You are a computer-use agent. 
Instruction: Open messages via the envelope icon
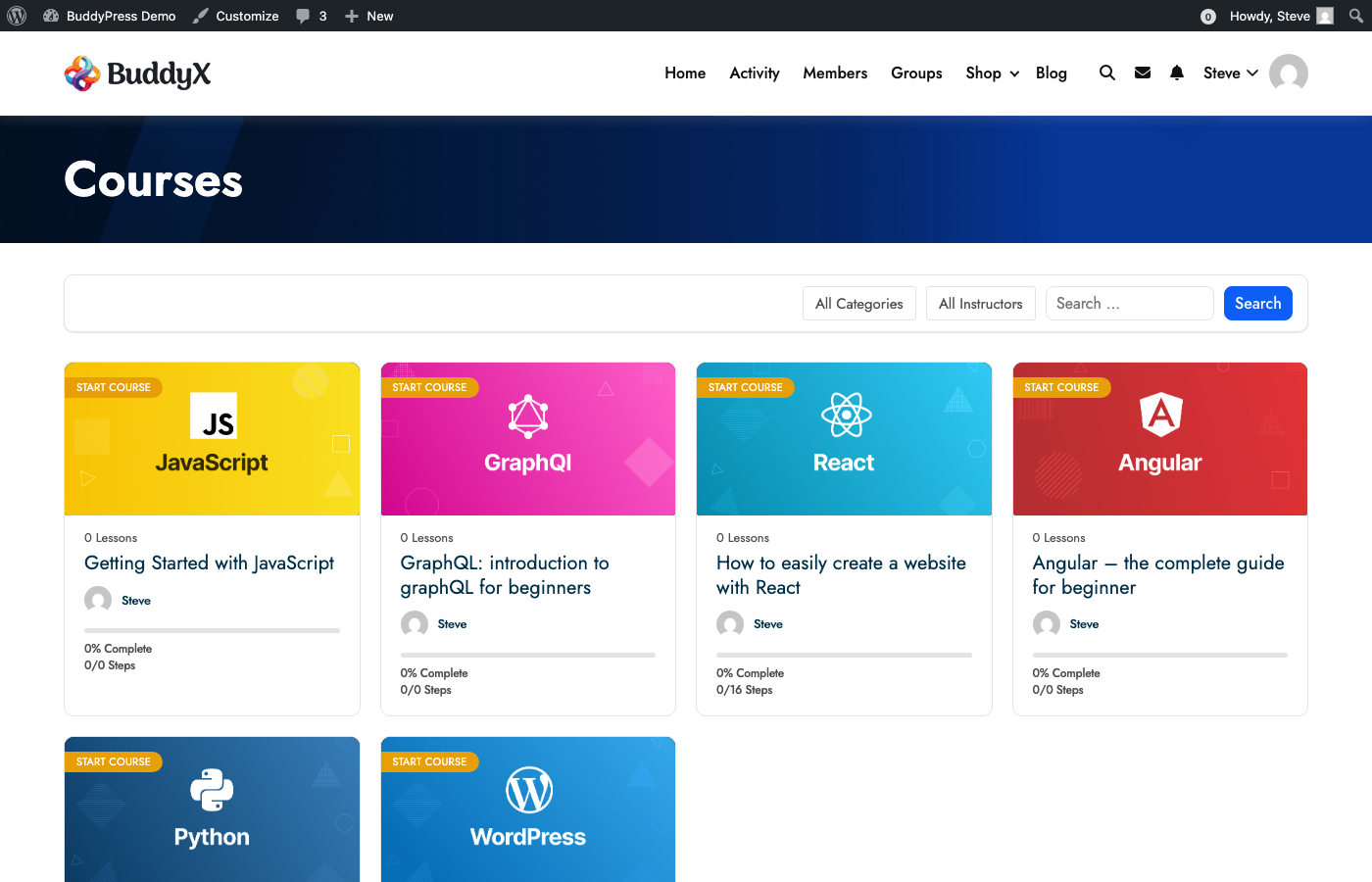pos(1142,73)
